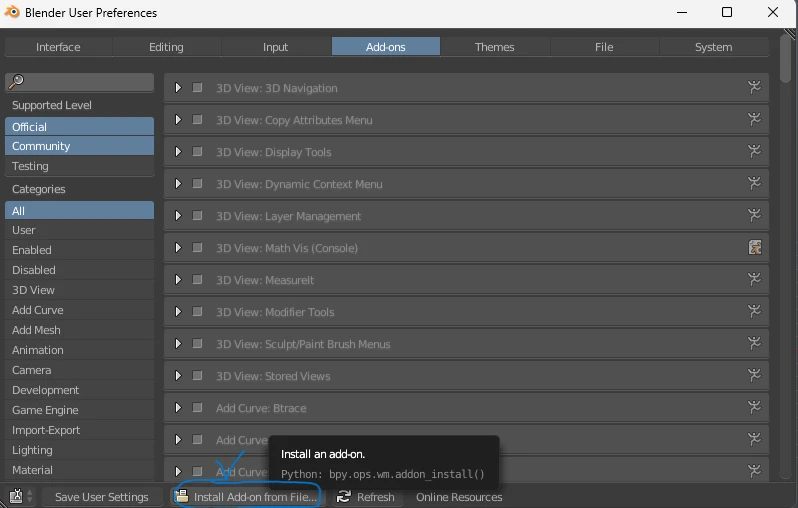
Task: Open the Themes tab
Action: click(495, 47)
